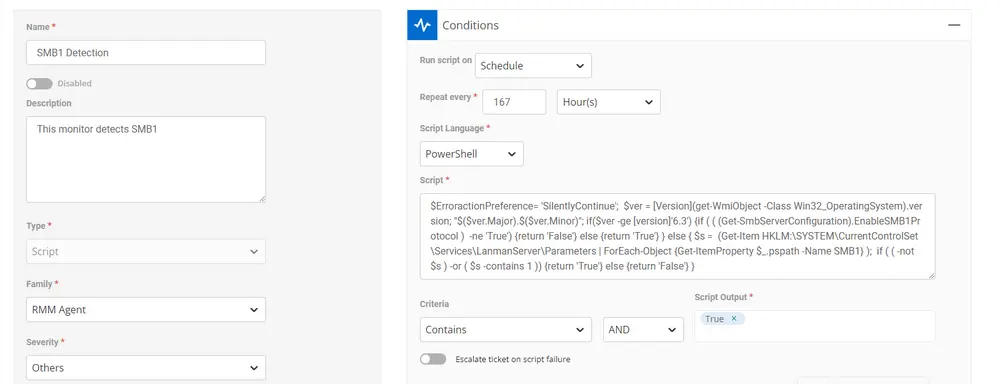
Task: Click inside the PowerShell Script text area
Action: (677, 237)
